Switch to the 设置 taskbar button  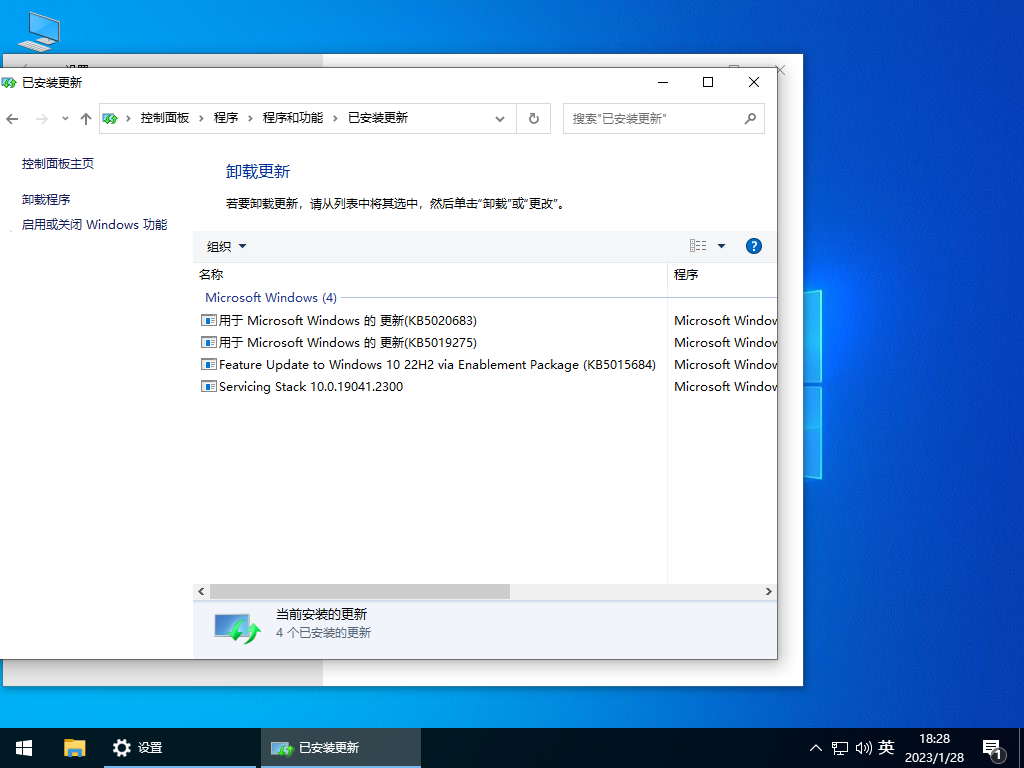click(x=180, y=748)
